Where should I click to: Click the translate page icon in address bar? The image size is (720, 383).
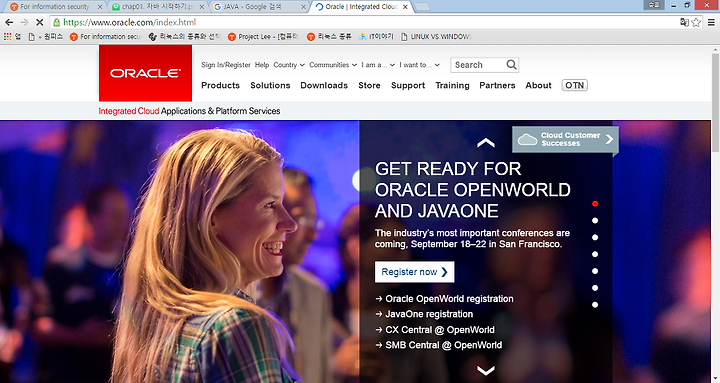click(684, 22)
